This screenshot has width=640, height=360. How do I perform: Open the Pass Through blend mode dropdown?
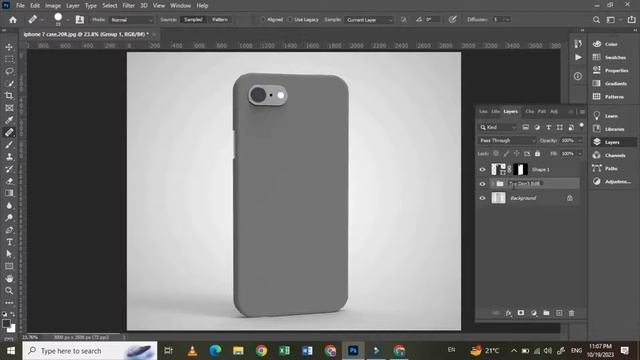point(507,140)
